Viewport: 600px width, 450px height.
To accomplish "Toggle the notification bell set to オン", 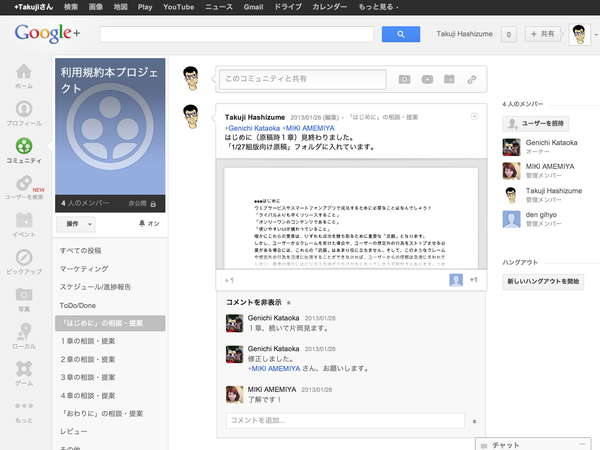I will 149,223.
